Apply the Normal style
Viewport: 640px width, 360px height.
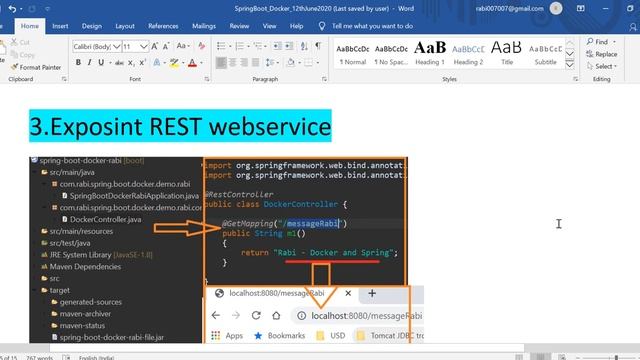[353, 54]
